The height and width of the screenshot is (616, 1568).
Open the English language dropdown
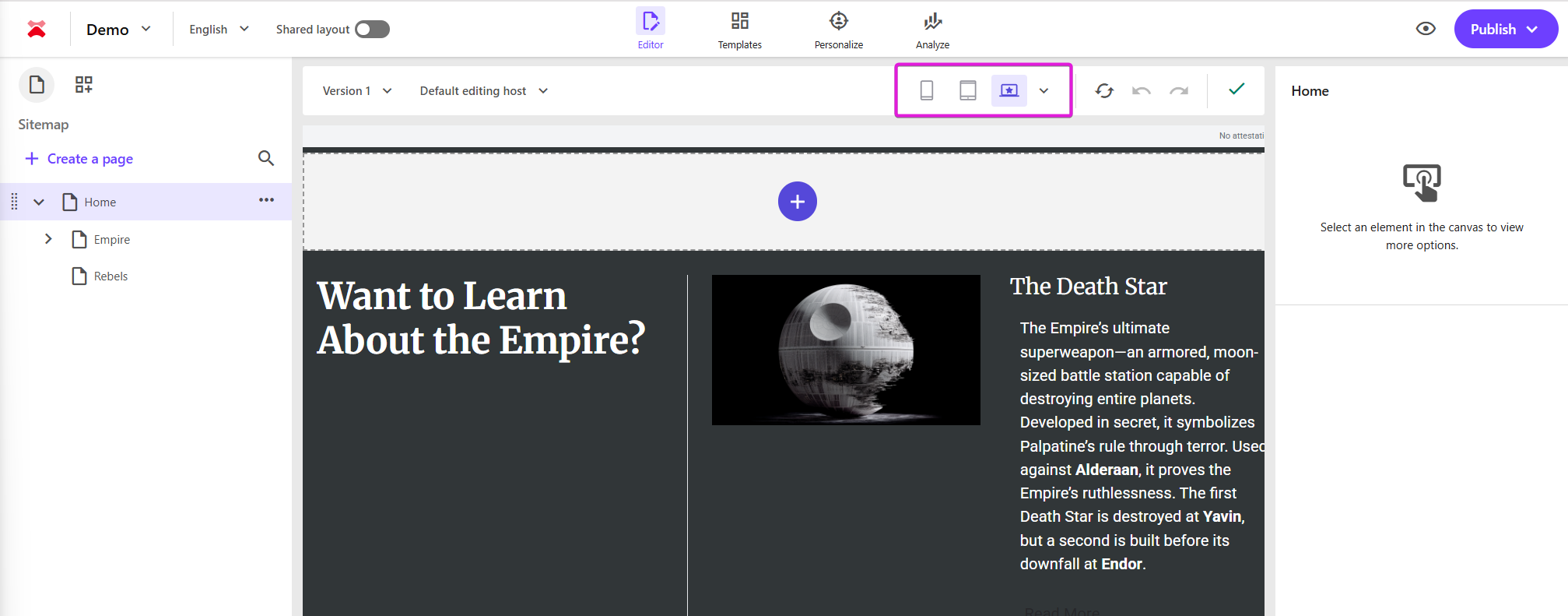[x=219, y=30]
